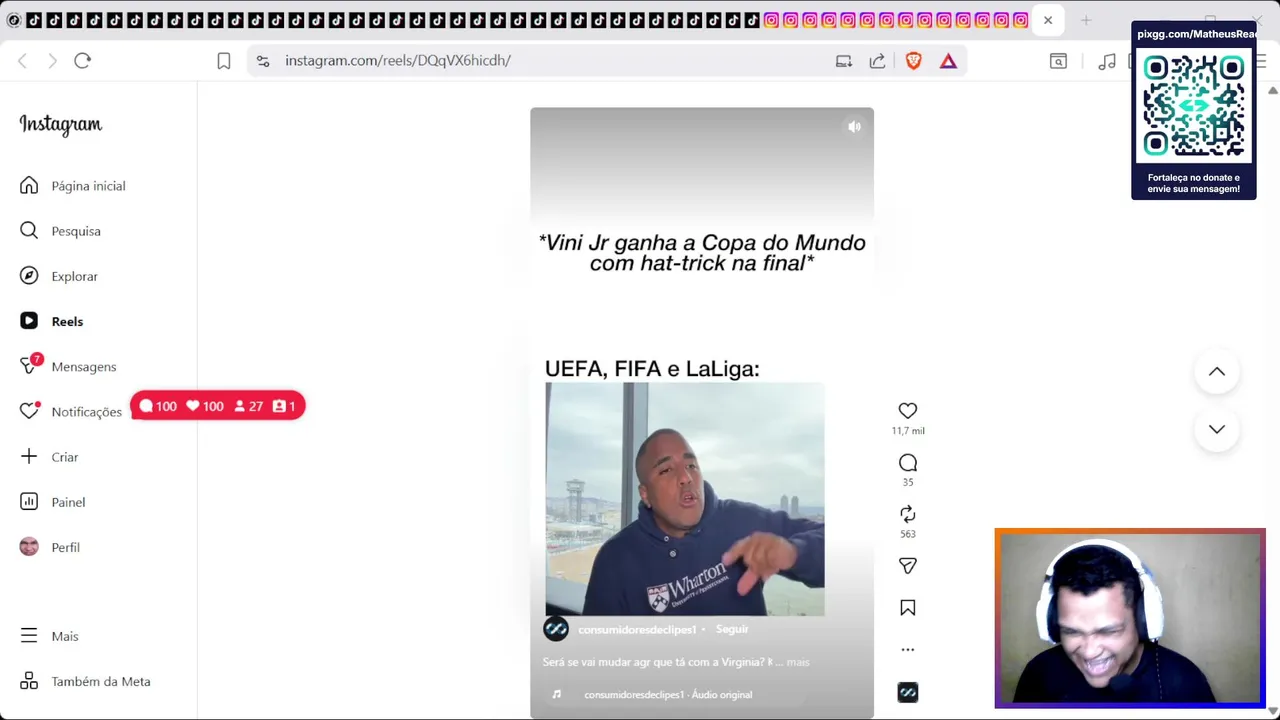The image size is (1280, 720).
Task: Open a new browser tab
Action: [x=1086, y=20]
